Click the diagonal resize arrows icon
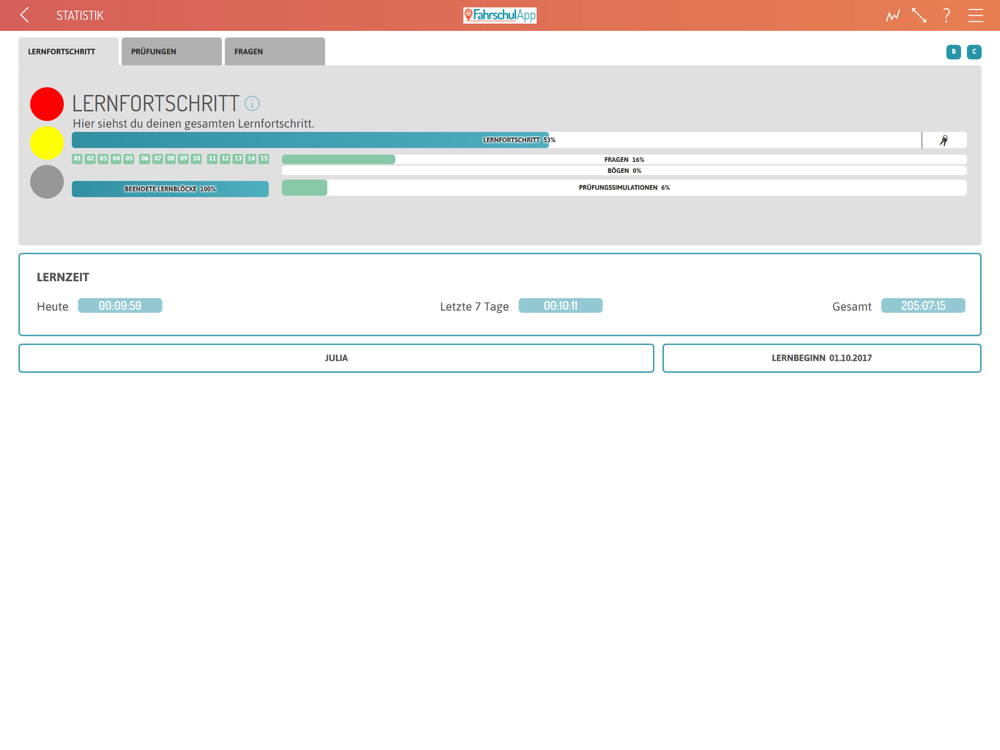 click(x=919, y=15)
